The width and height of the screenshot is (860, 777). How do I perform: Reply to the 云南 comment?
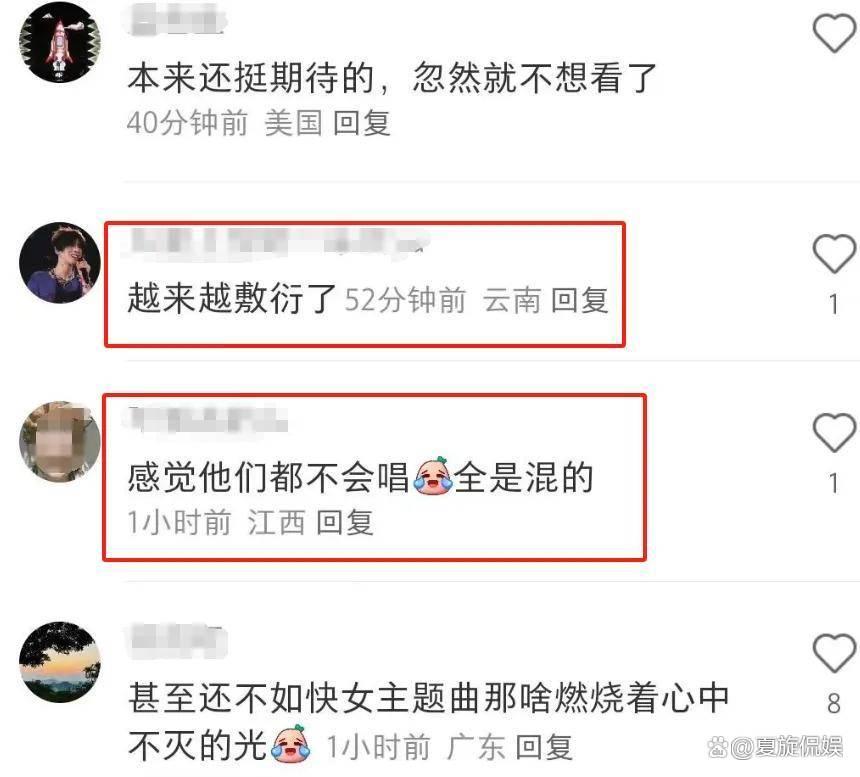coord(580,300)
